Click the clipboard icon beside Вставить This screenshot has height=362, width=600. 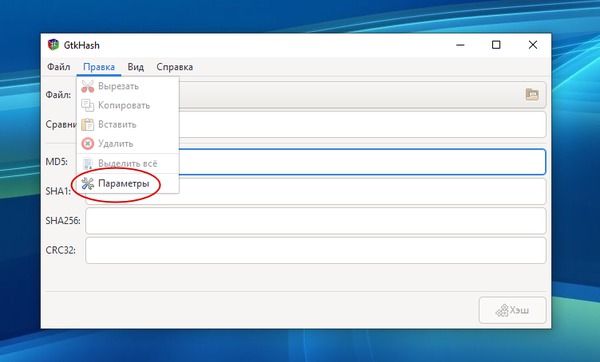[88, 124]
